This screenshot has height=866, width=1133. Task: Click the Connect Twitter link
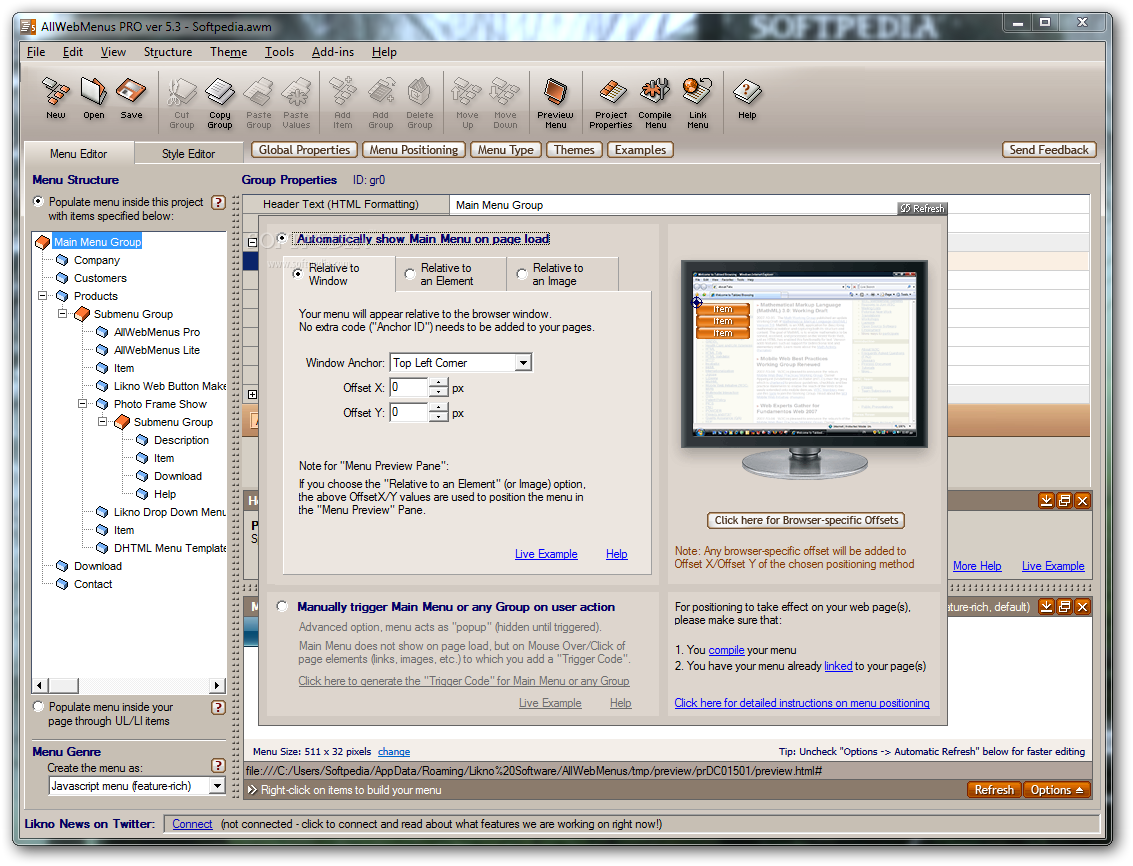(192, 824)
